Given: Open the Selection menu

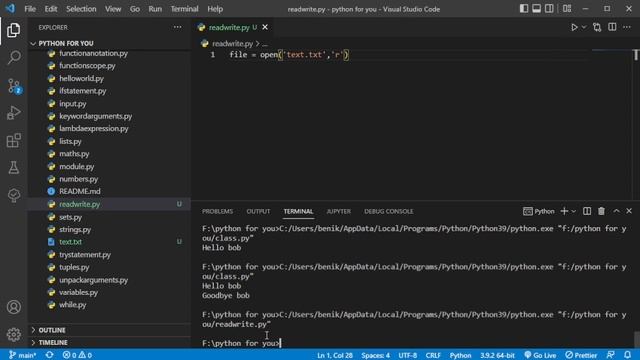Looking at the screenshot, I should pos(81,9).
